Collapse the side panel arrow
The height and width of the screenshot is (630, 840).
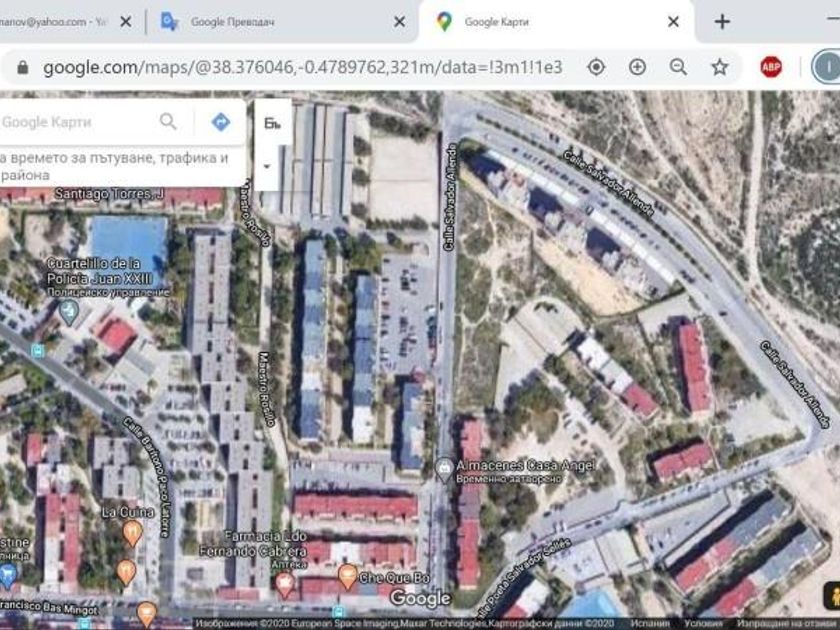(267, 166)
